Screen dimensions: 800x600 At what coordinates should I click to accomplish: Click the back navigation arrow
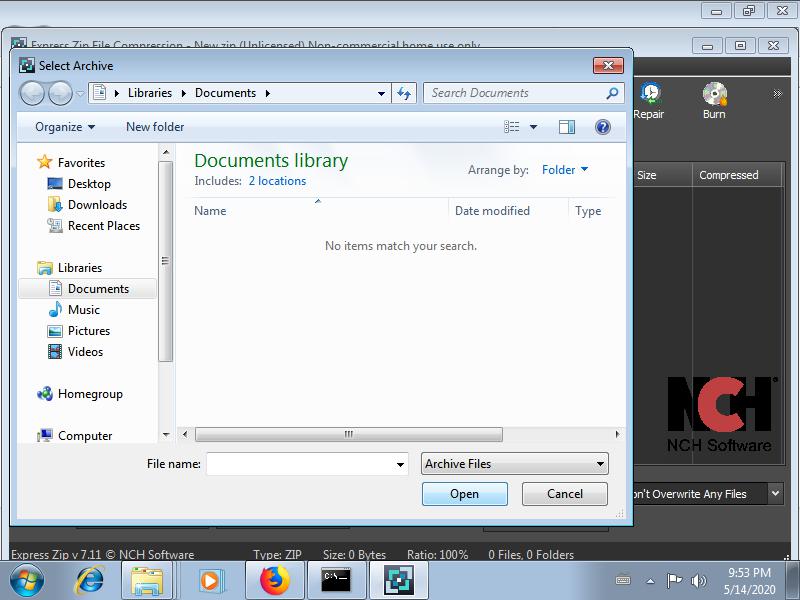tap(32, 93)
